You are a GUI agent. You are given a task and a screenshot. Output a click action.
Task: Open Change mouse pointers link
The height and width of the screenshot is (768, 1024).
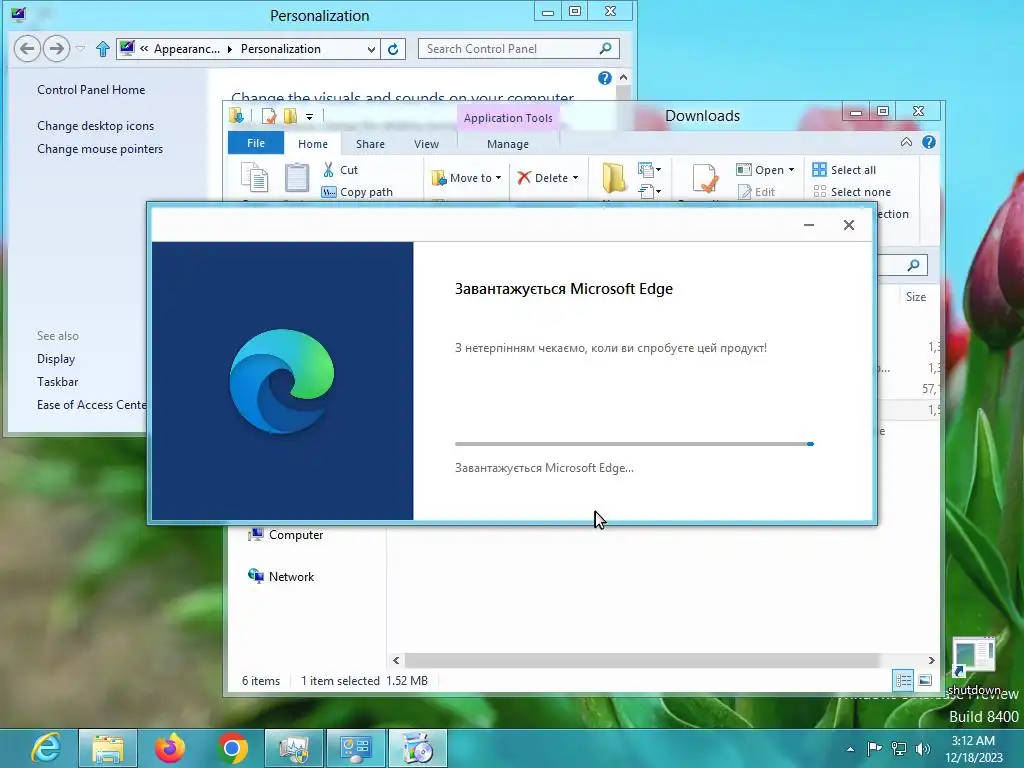point(100,149)
